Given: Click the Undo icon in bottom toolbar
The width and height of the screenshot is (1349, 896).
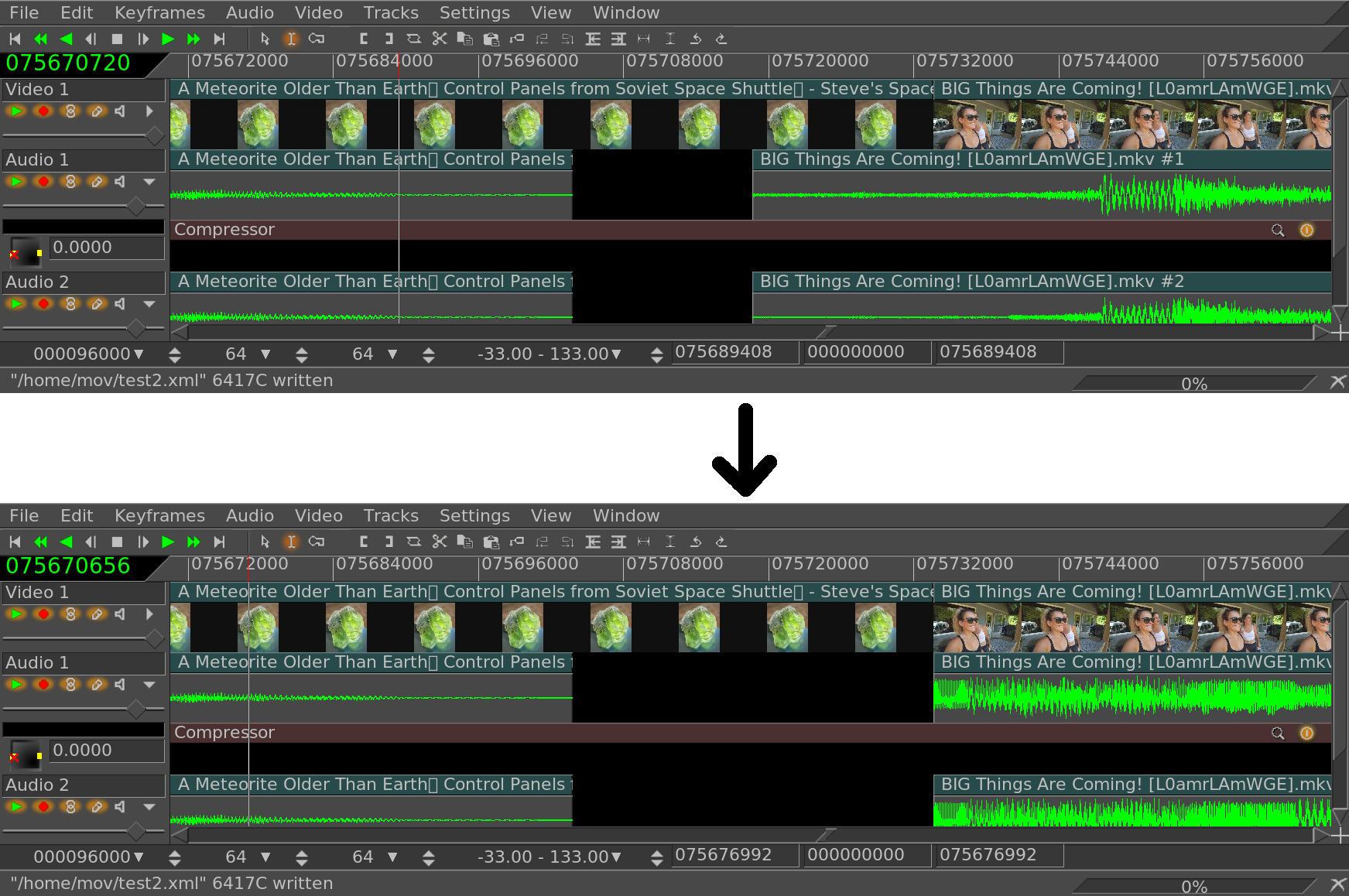Looking at the screenshot, I should [696, 542].
